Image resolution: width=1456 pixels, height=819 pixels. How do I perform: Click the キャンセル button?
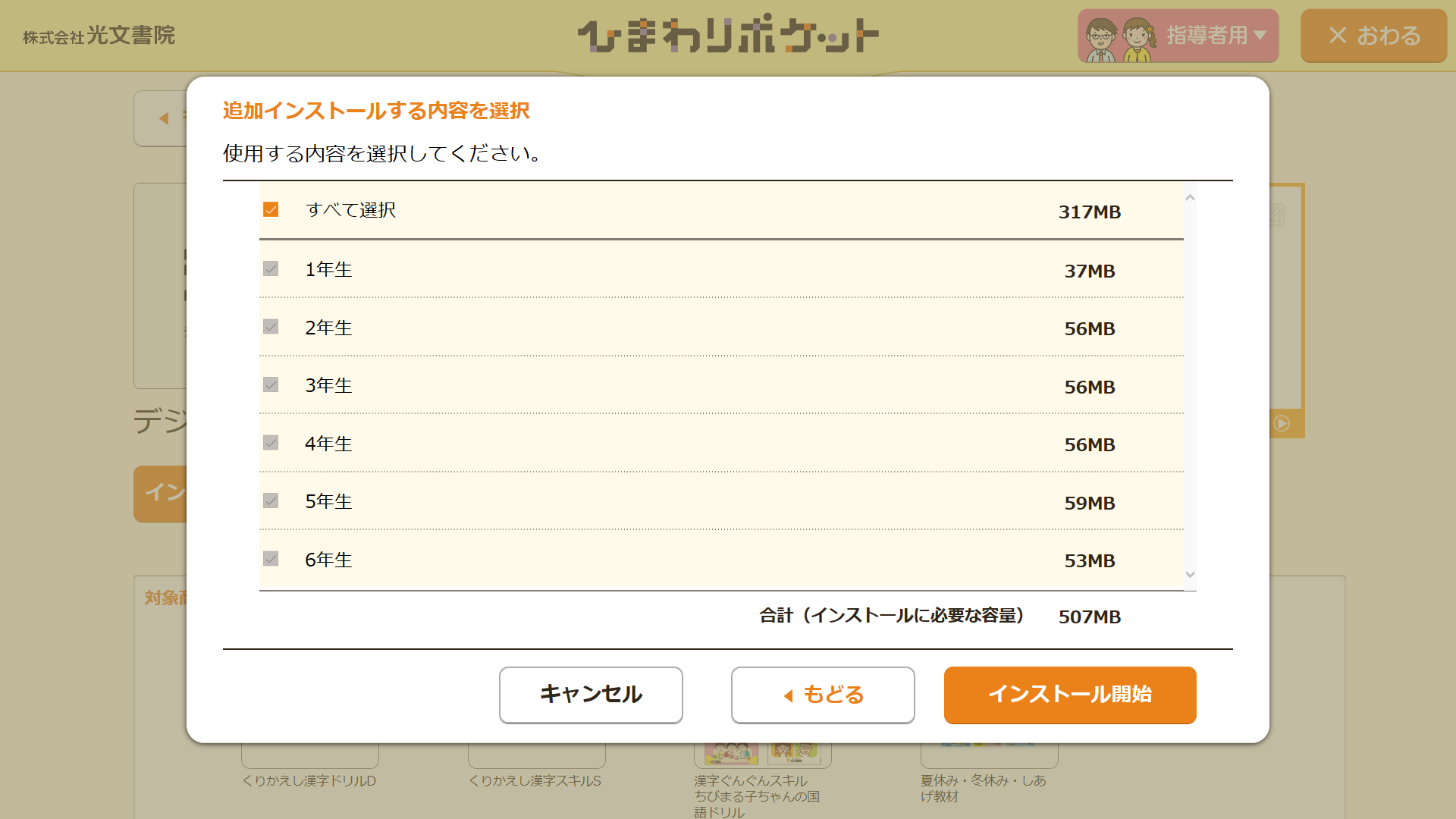(591, 695)
